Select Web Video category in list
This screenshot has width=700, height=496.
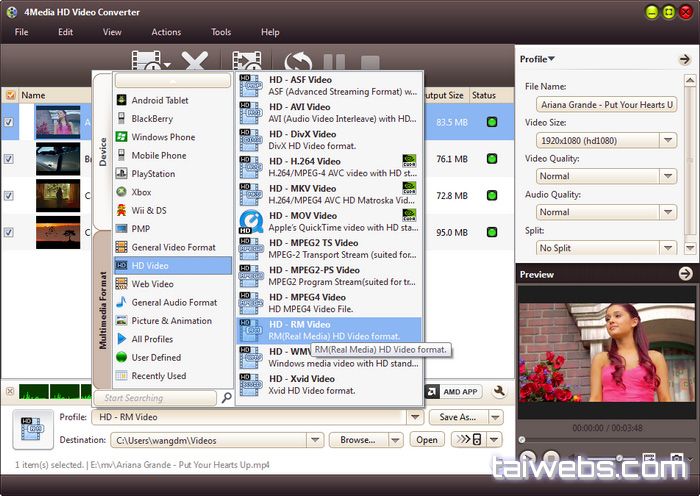pos(151,284)
